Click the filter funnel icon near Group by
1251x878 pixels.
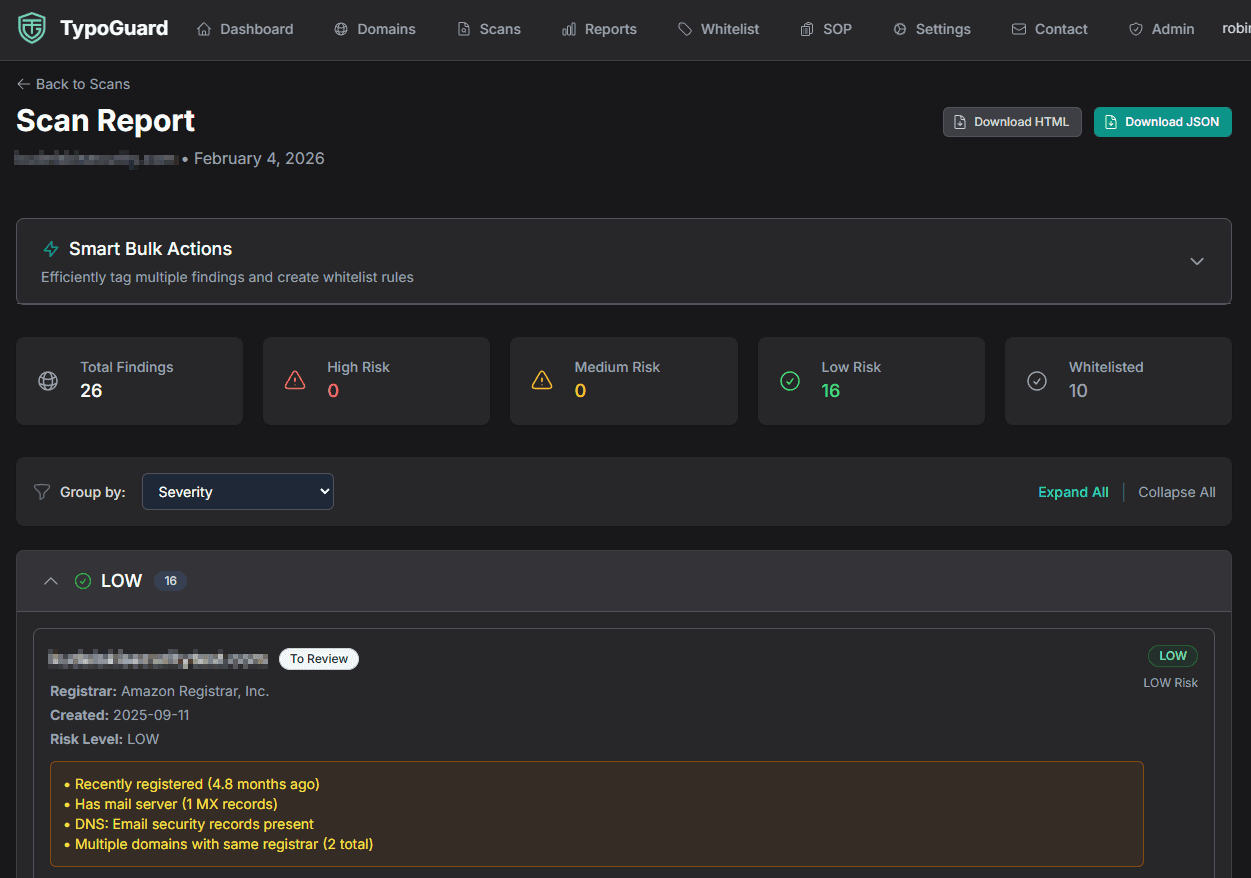(x=42, y=492)
